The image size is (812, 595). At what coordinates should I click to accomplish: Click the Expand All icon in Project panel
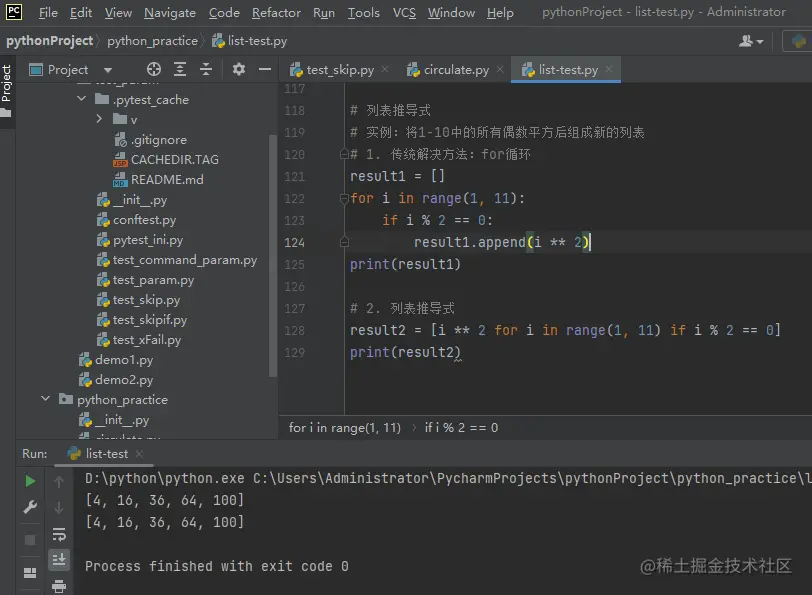click(180, 69)
